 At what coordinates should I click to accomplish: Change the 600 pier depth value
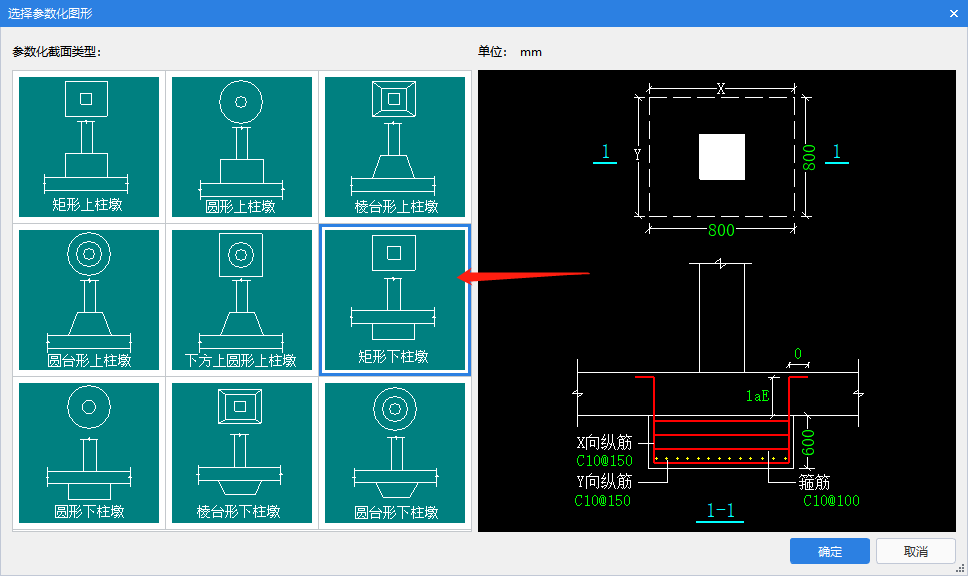[x=807, y=443]
